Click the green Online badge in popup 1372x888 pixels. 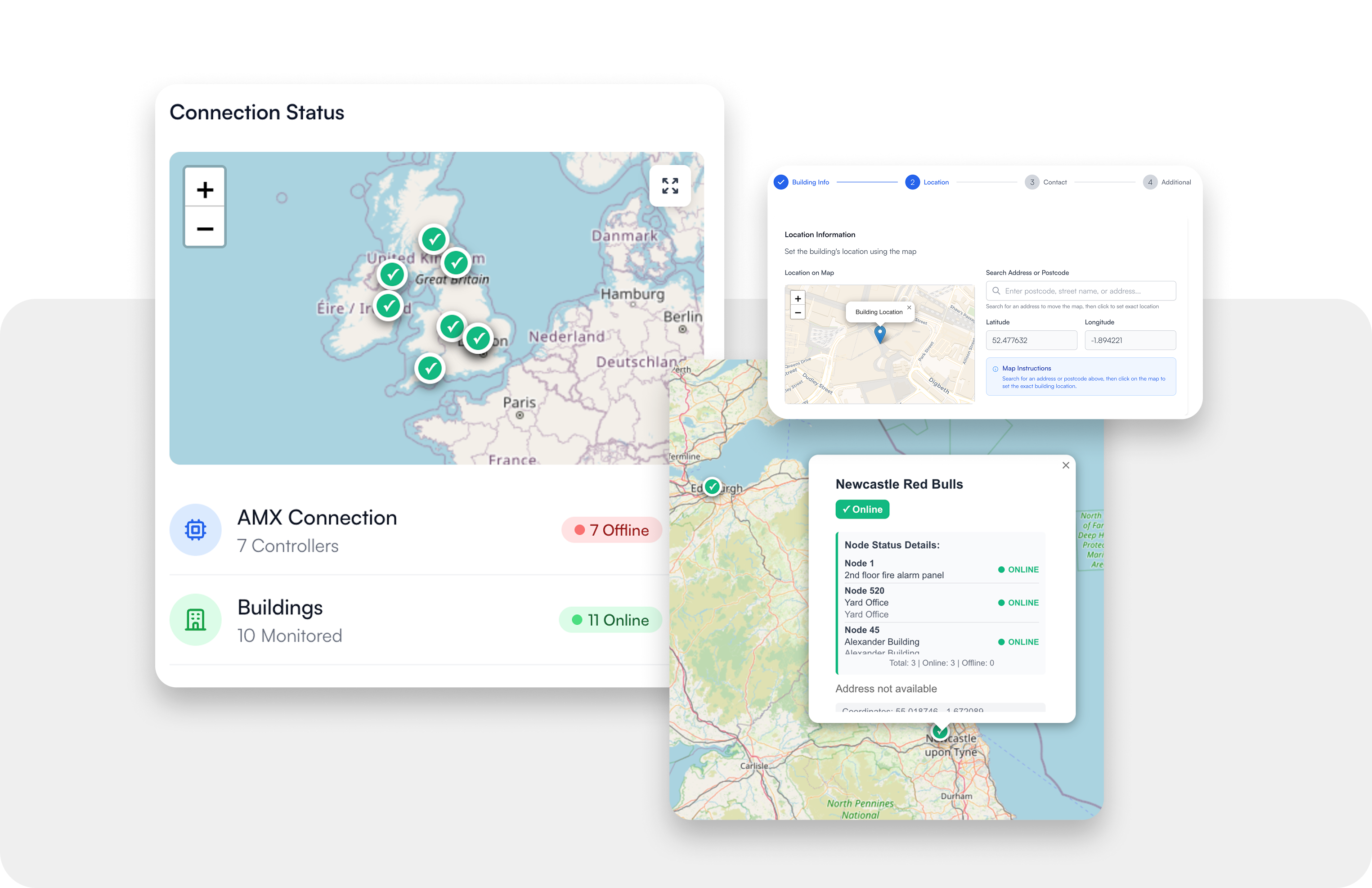pos(862,509)
